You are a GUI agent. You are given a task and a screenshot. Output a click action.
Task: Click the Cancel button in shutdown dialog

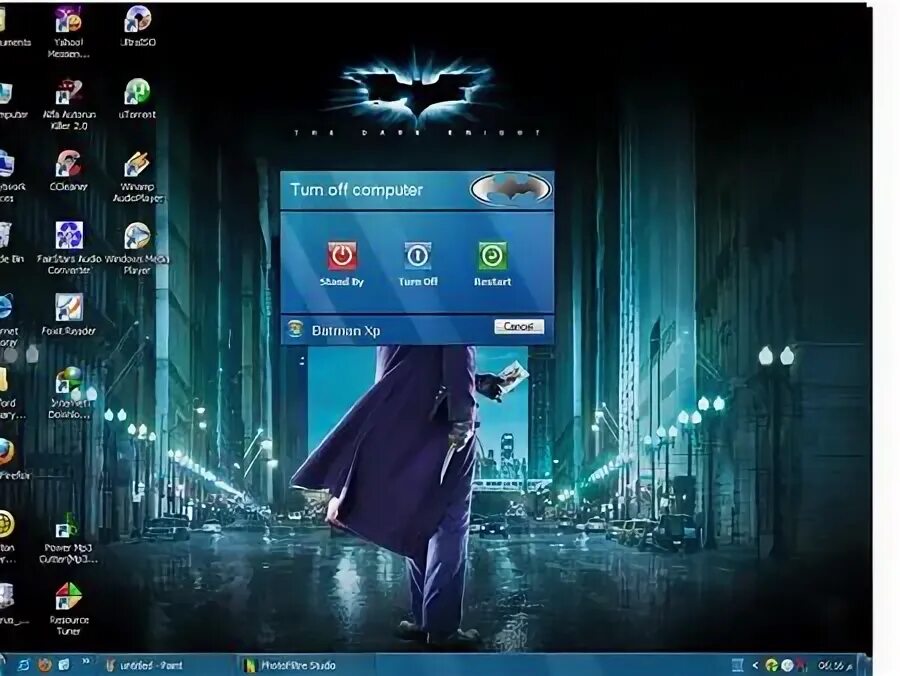click(519, 327)
